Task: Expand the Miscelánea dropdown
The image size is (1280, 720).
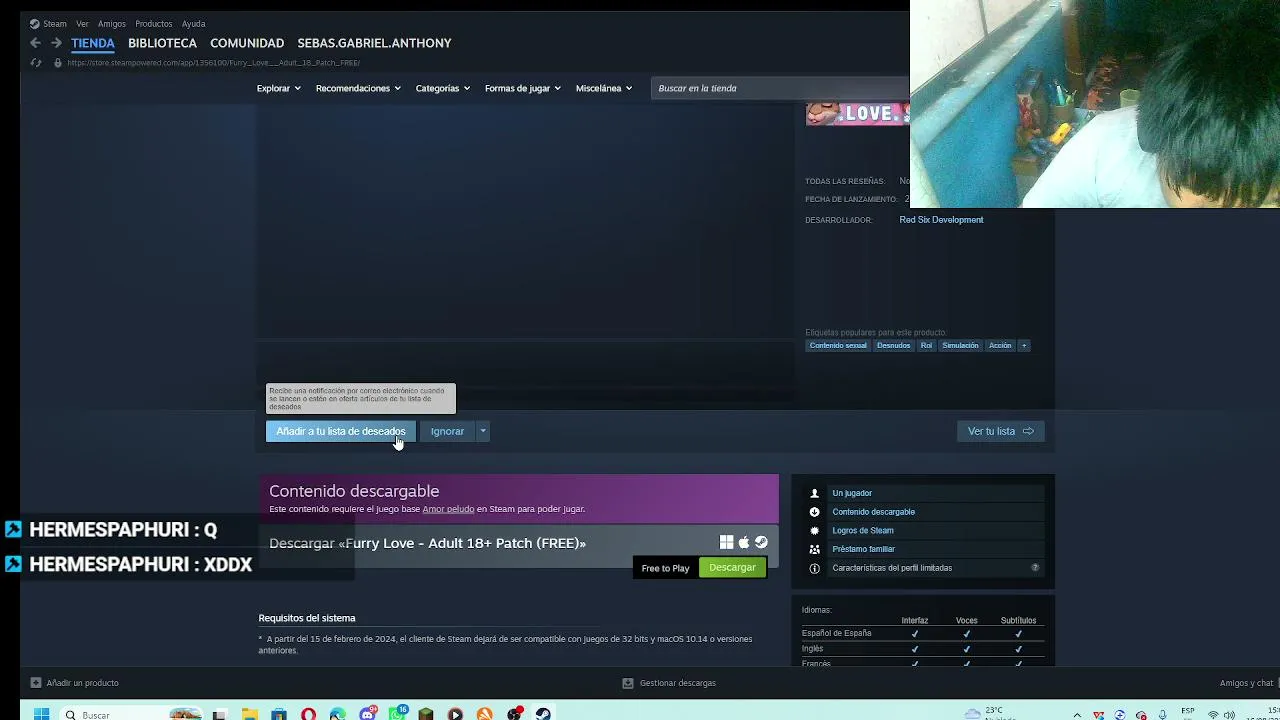Action: (x=604, y=88)
